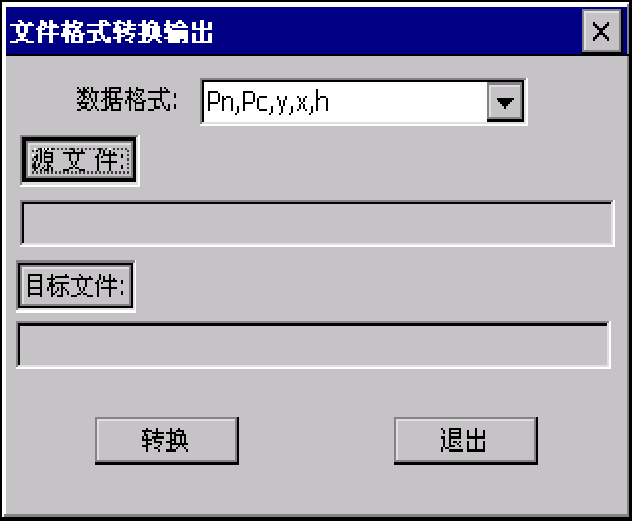Click the 转换 button
Screen dimensions: 632x522
167,441
